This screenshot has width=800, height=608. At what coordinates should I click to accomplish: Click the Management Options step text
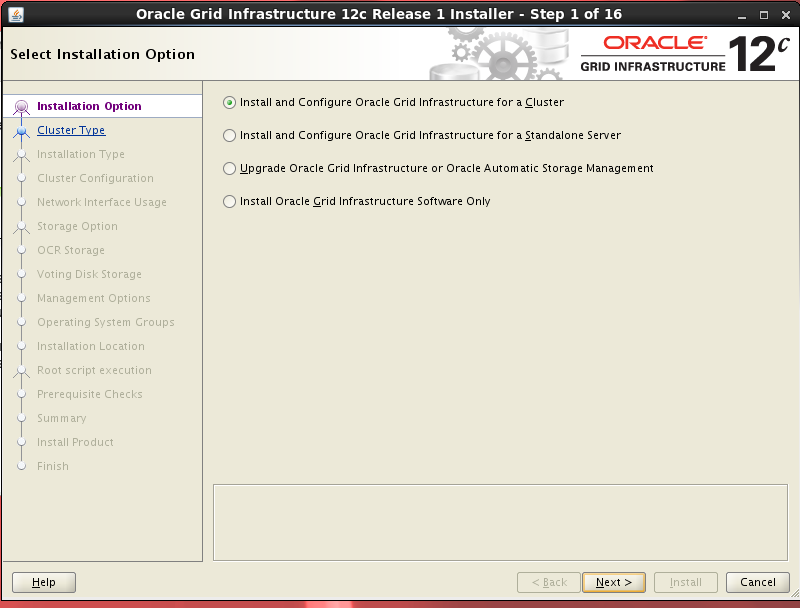click(x=93, y=298)
